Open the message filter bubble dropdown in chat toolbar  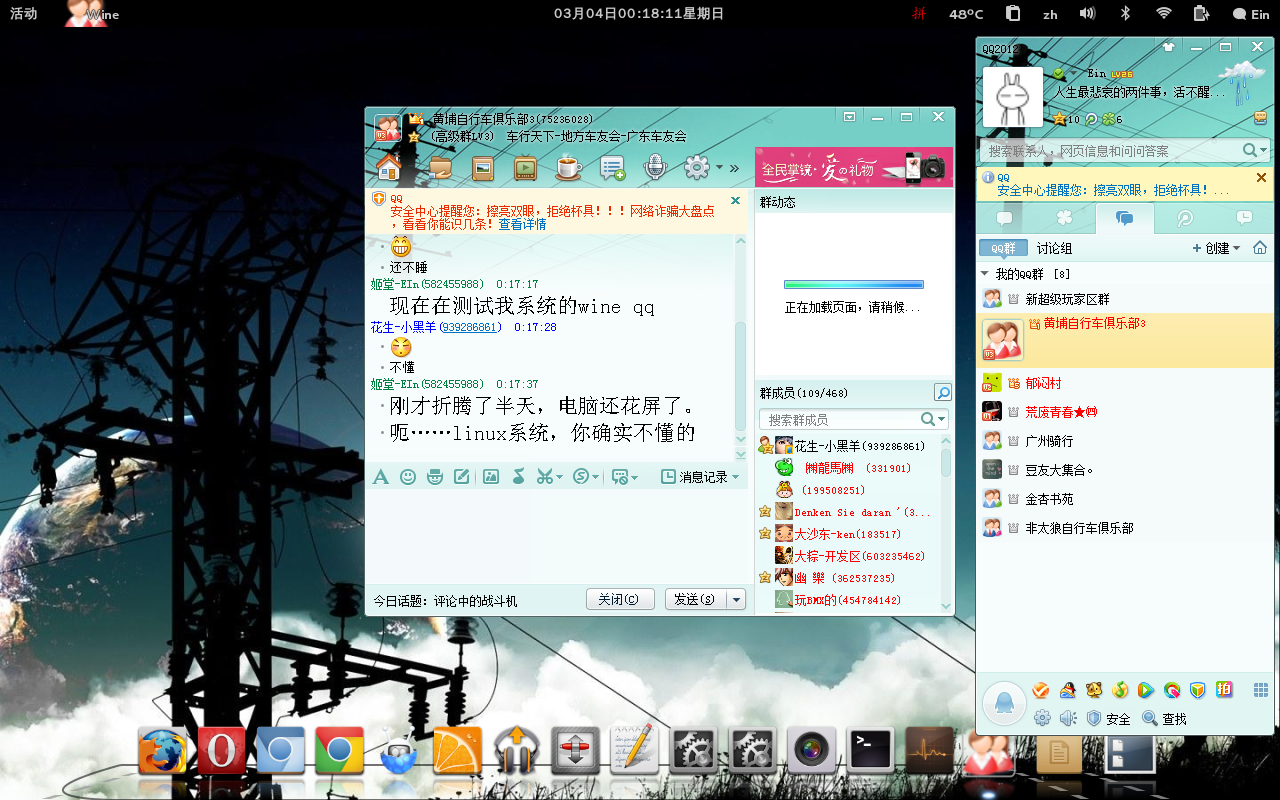[624, 477]
